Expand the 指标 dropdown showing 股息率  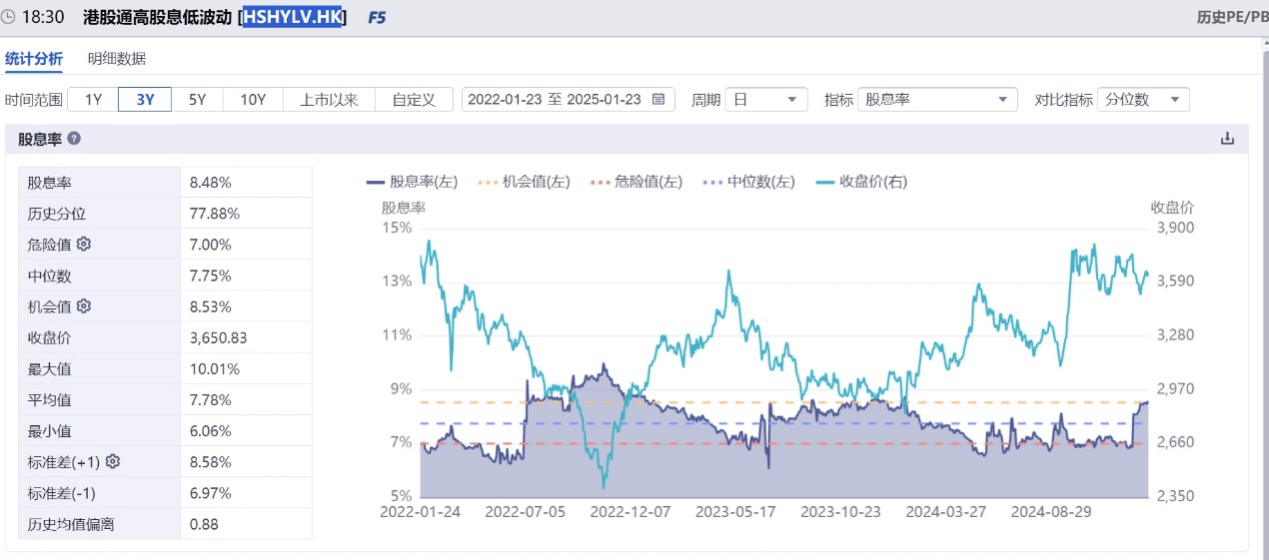coord(937,99)
